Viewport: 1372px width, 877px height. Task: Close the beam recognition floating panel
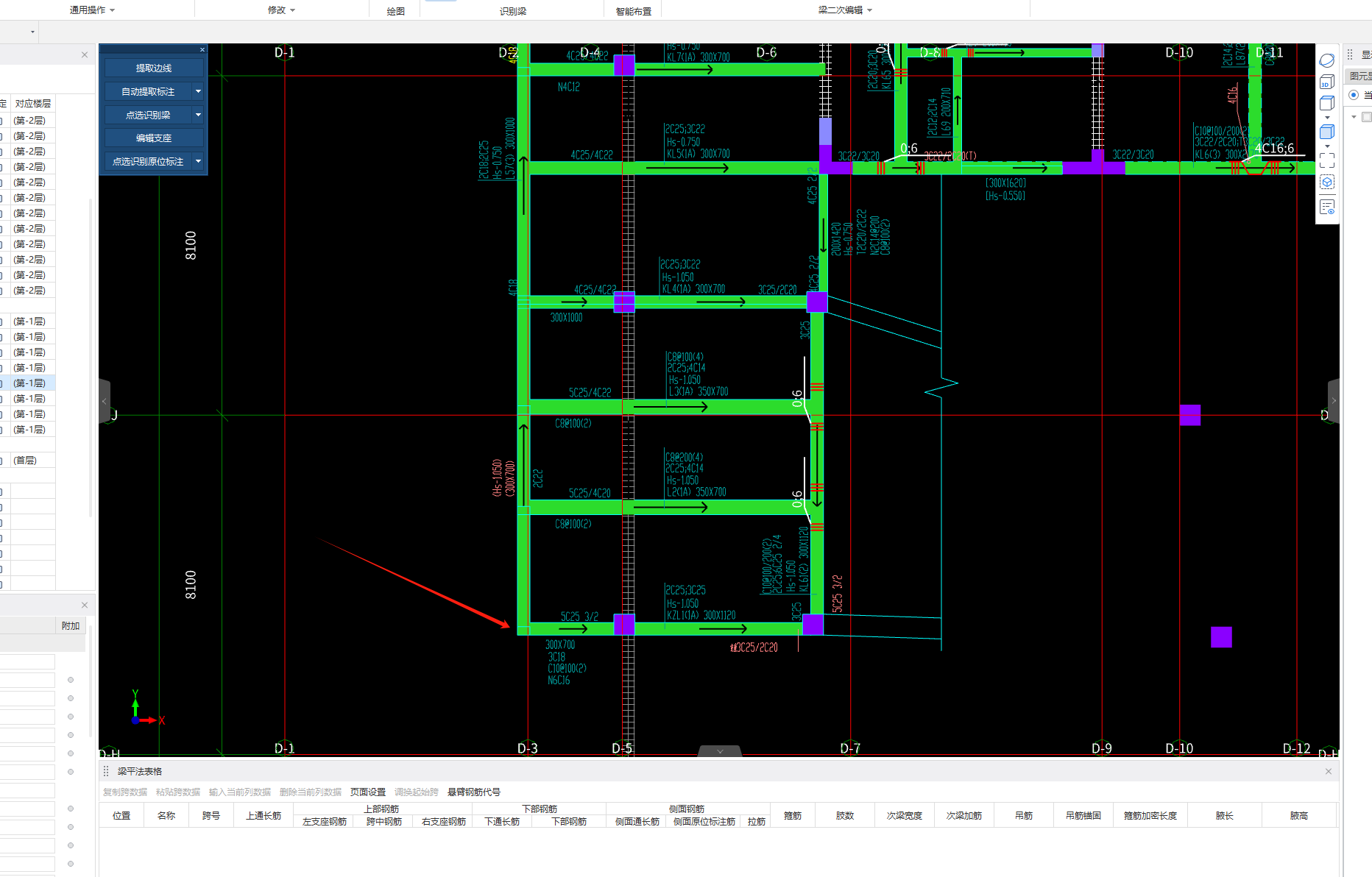pos(202,50)
